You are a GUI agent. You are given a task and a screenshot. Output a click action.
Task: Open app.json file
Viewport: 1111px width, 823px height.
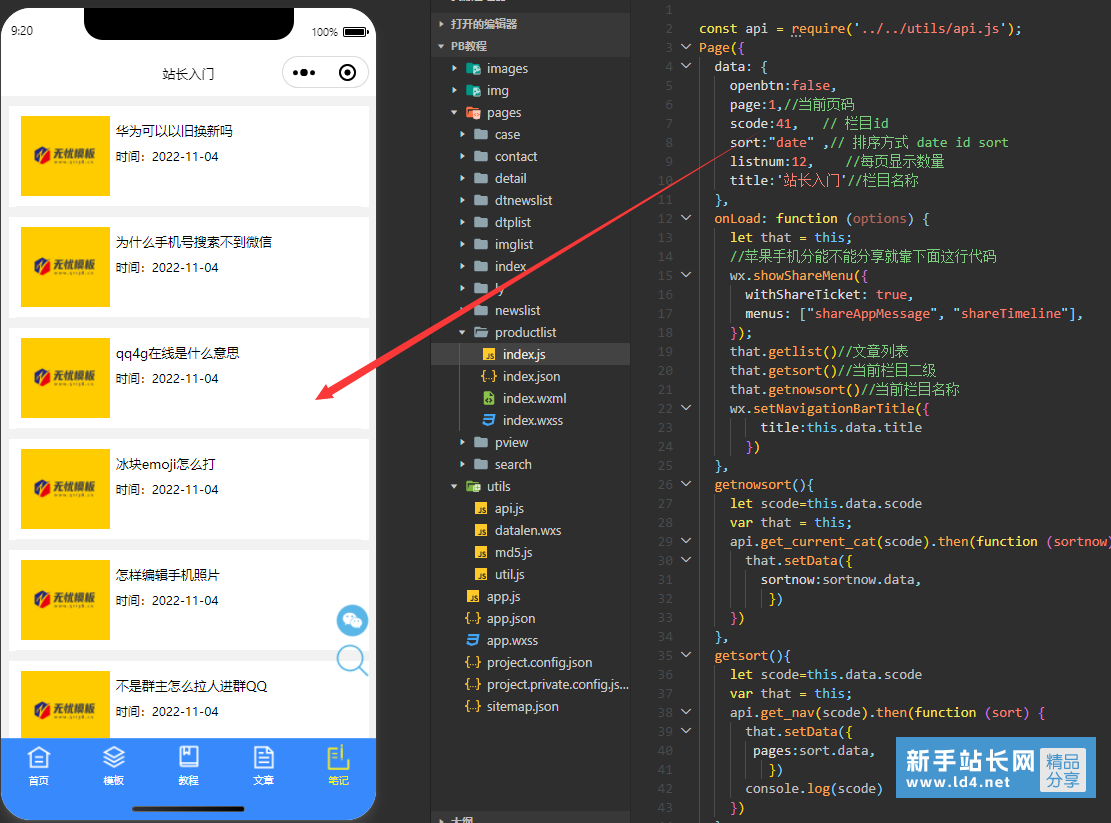(510, 618)
